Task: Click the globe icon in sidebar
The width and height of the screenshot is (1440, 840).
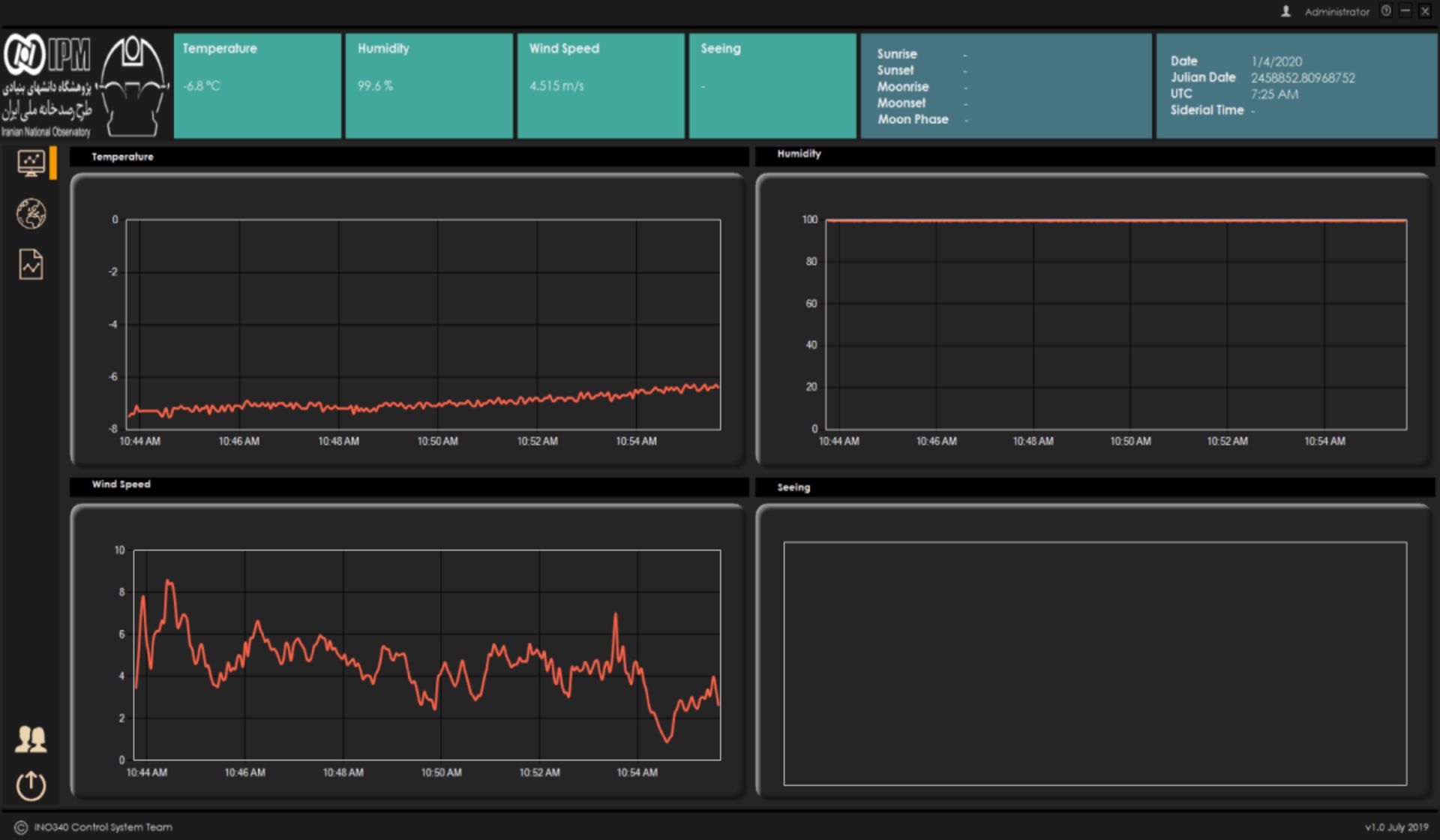Action: pos(31,214)
